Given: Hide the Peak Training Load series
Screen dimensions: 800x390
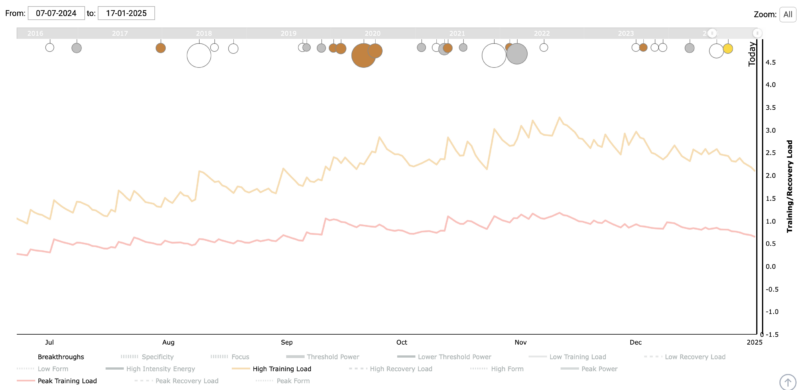Looking at the screenshot, I should point(57,381).
